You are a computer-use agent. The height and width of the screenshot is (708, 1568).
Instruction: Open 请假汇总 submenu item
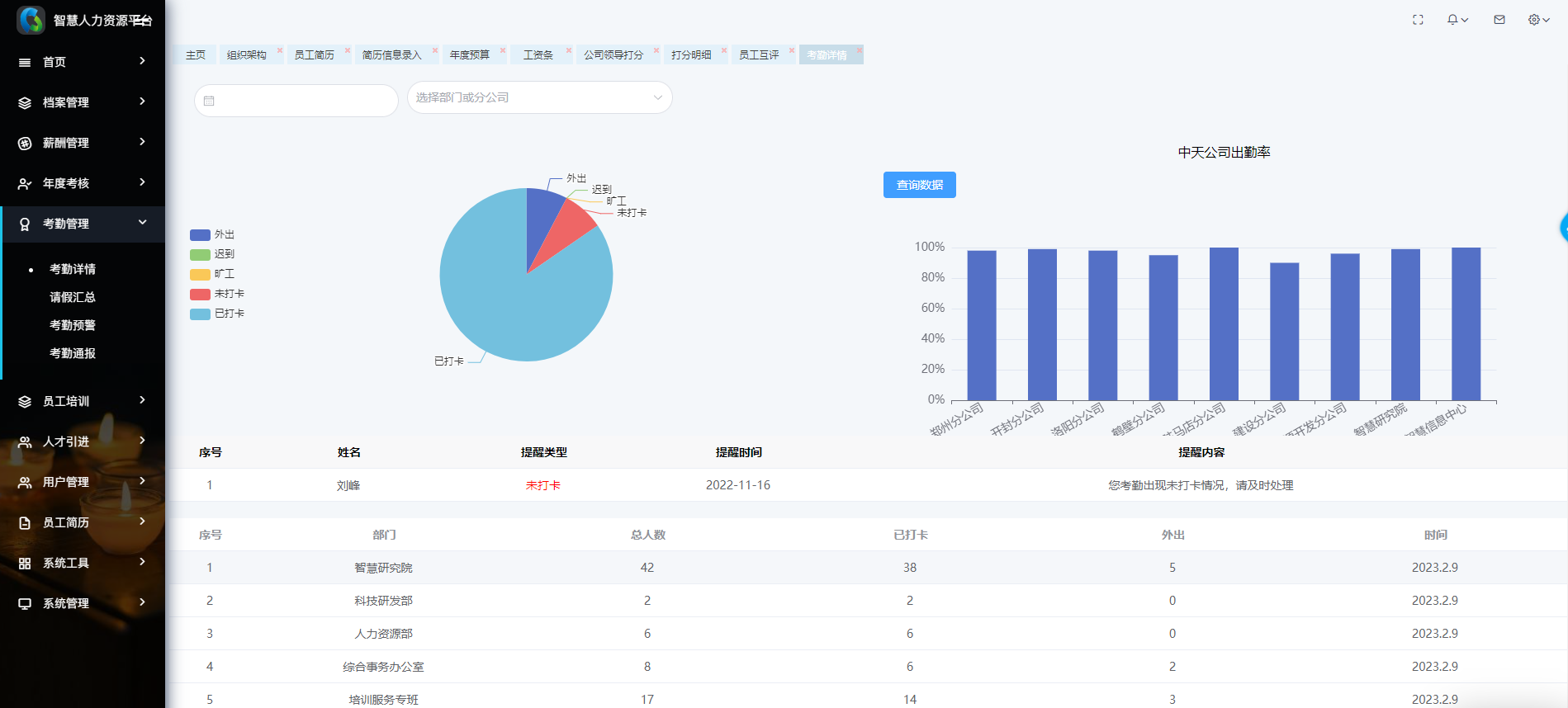(73, 297)
